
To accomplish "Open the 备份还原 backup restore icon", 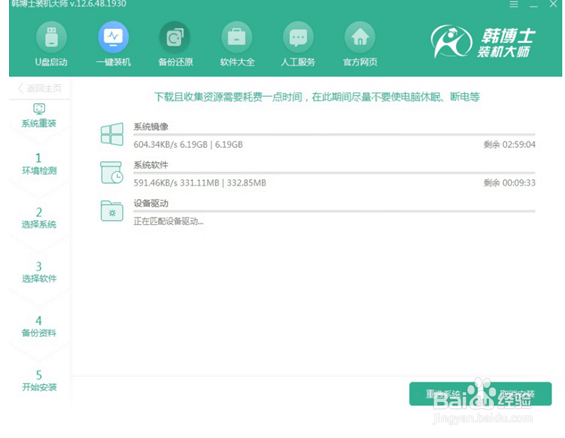I will 175,37.
